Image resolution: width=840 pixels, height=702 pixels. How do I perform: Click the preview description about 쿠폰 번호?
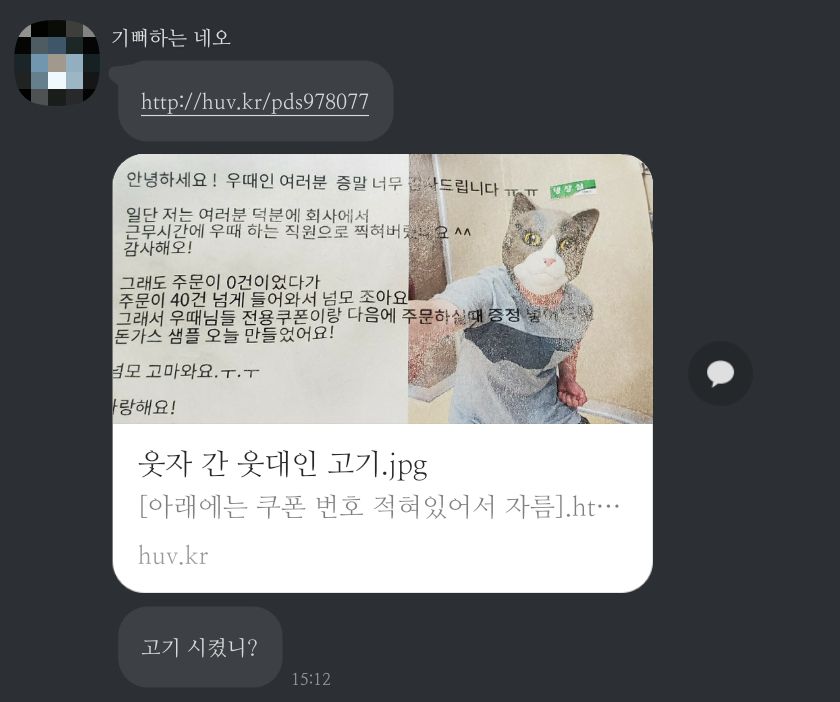379,506
